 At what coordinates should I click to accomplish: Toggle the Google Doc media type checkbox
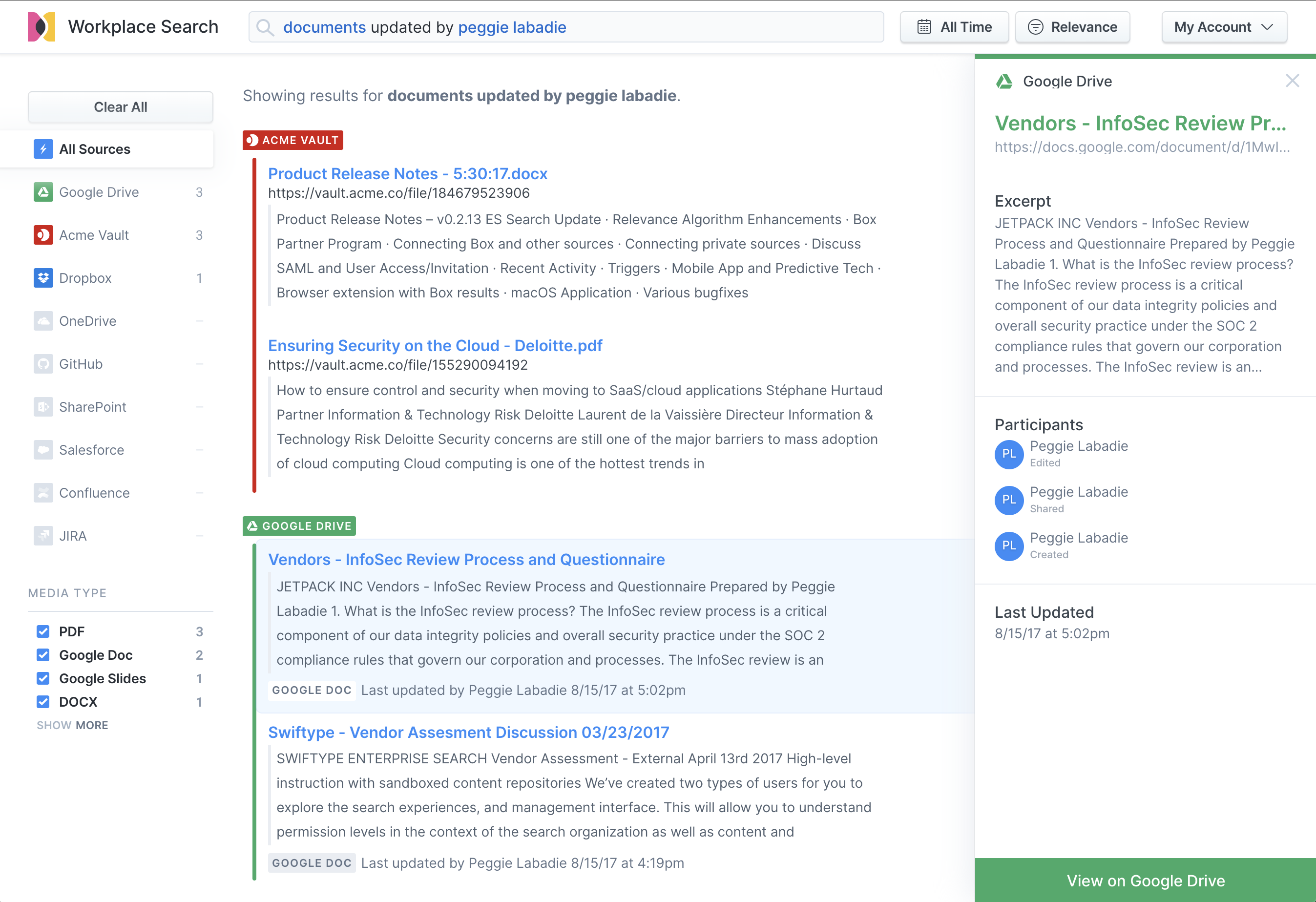click(43, 654)
